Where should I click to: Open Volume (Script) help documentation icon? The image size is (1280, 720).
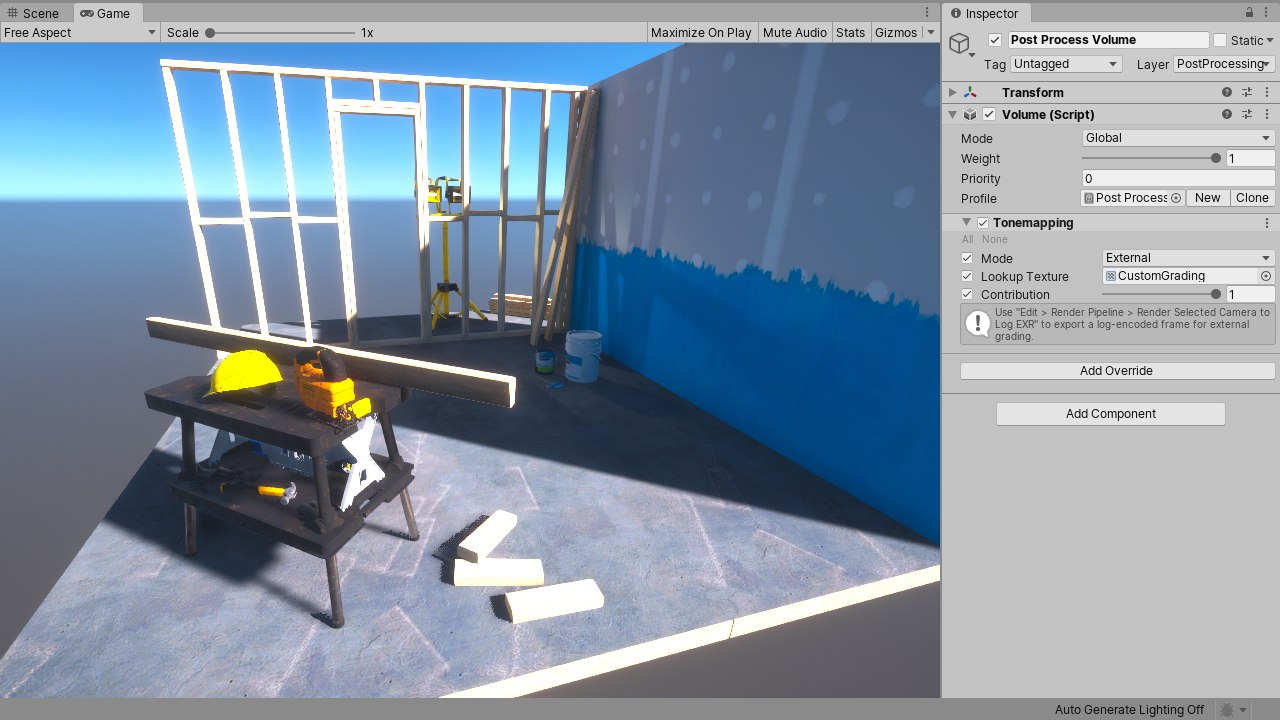(x=1227, y=114)
